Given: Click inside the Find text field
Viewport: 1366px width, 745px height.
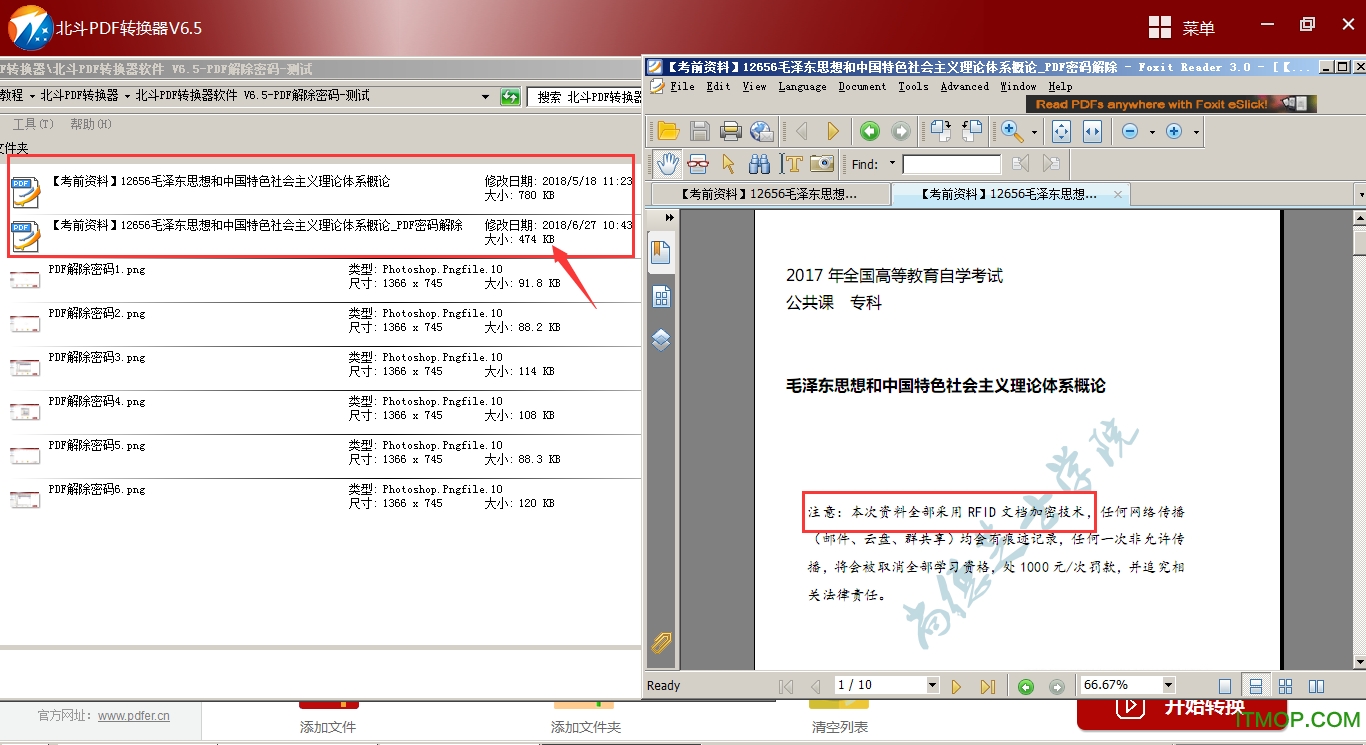Looking at the screenshot, I should (951, 164).
